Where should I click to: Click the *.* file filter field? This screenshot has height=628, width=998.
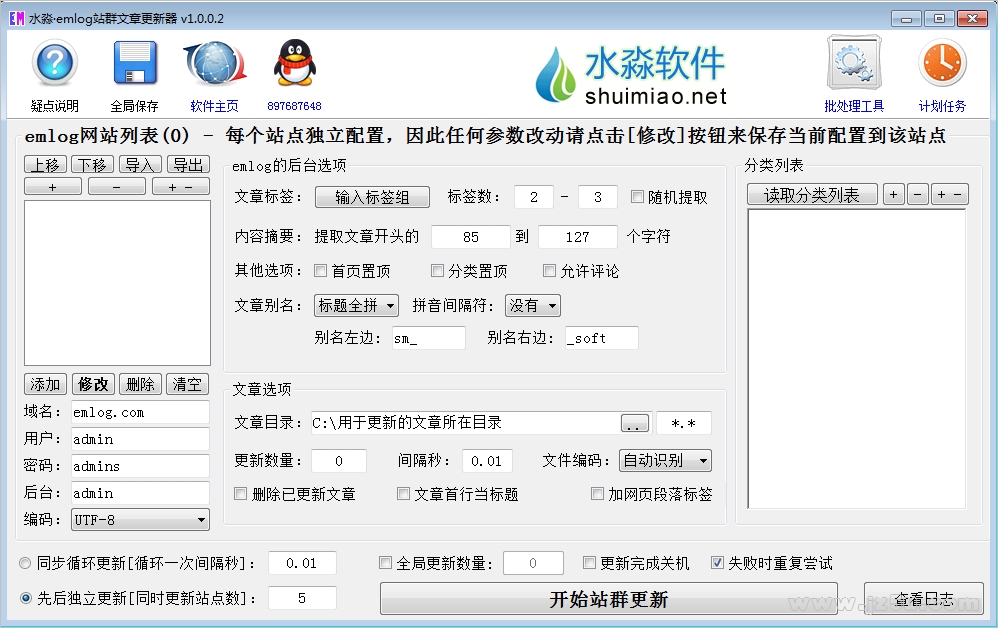click(684, 423)
